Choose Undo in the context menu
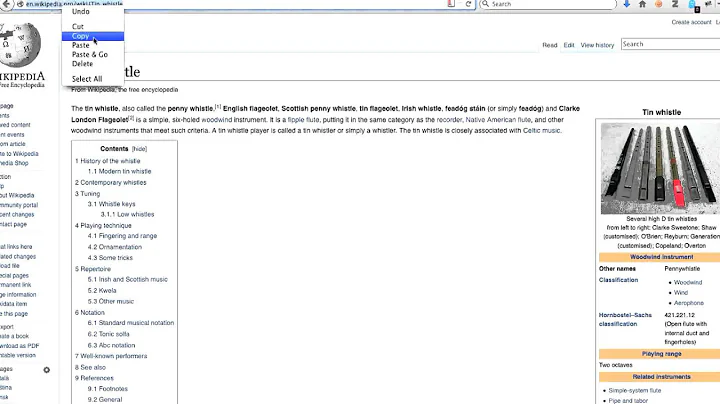The width and height of the screenshot is (720, 404). [93, 11]
